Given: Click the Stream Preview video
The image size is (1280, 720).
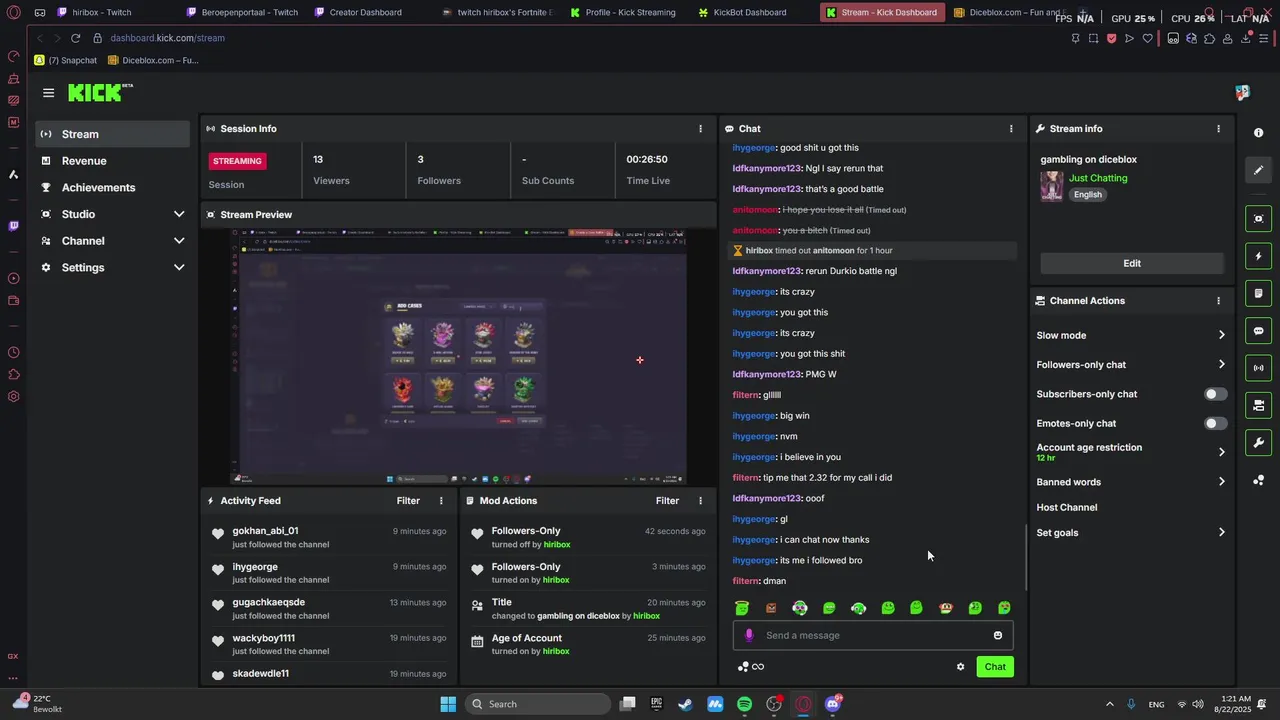Looking at the screenshot, I should 460,356.
